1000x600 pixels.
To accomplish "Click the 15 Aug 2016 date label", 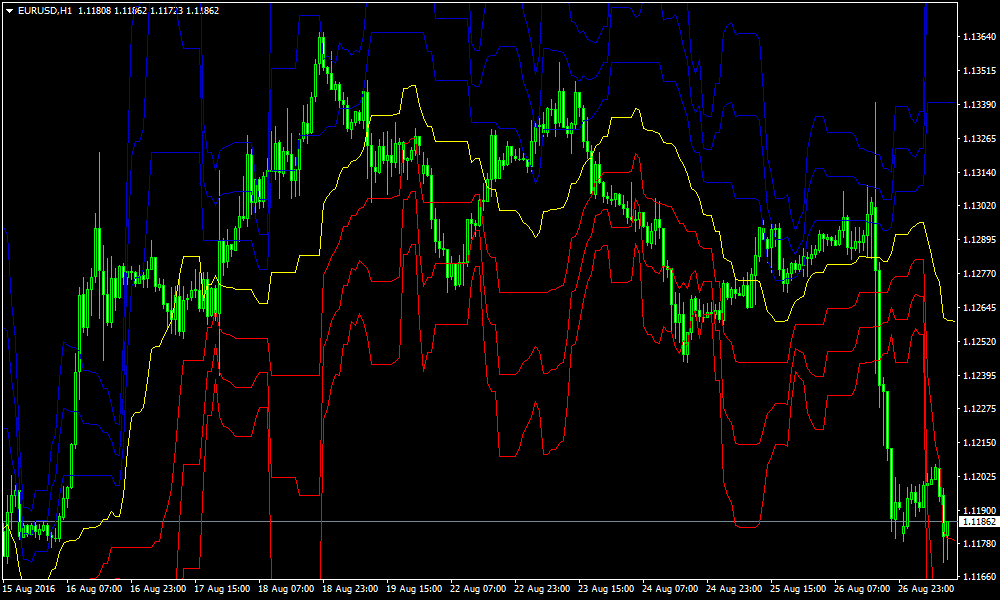I will [x=30, y=590].
